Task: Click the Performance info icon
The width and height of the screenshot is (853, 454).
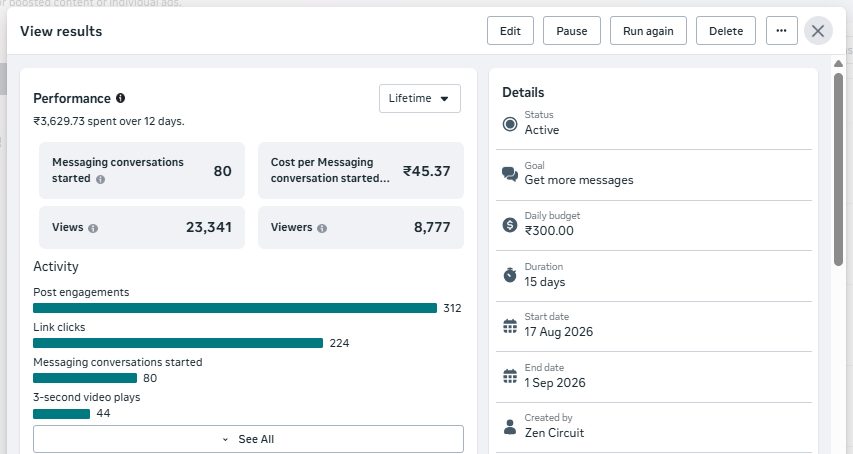Action: tap(121, 98)
